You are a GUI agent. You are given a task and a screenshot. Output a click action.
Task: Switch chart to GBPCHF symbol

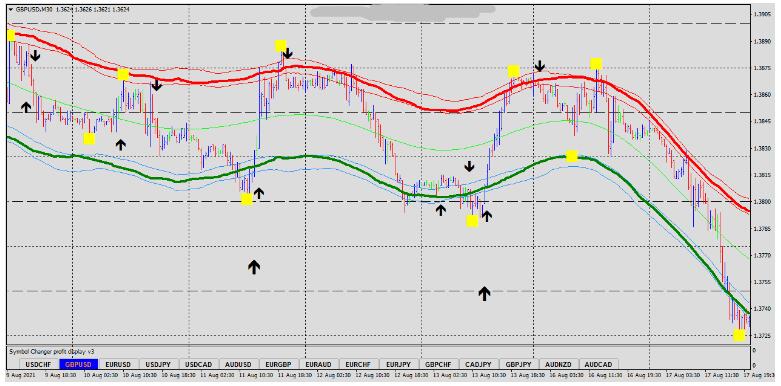439,364
